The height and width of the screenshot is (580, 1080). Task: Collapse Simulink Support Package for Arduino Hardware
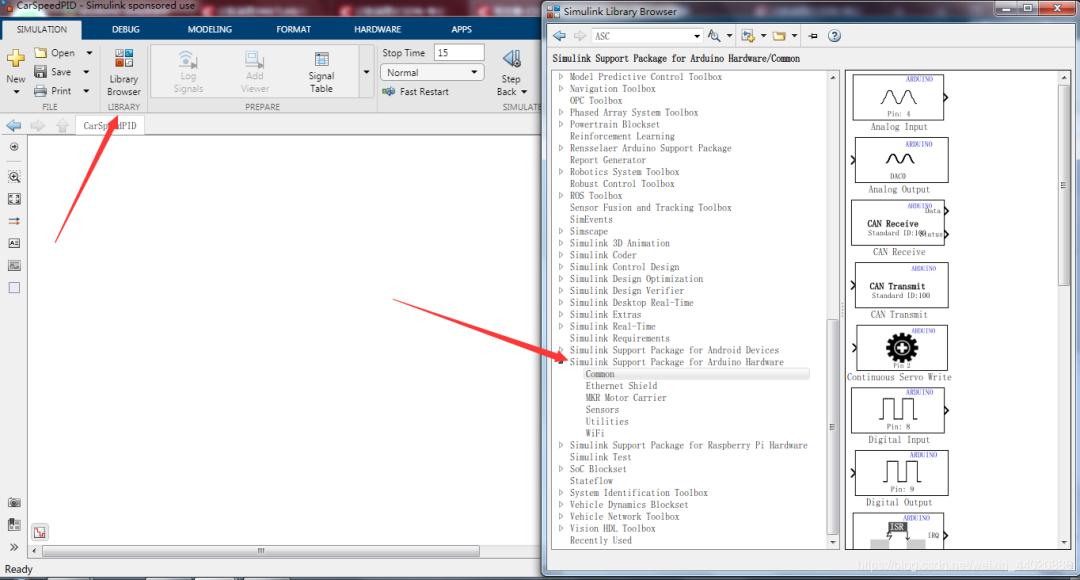561,362
